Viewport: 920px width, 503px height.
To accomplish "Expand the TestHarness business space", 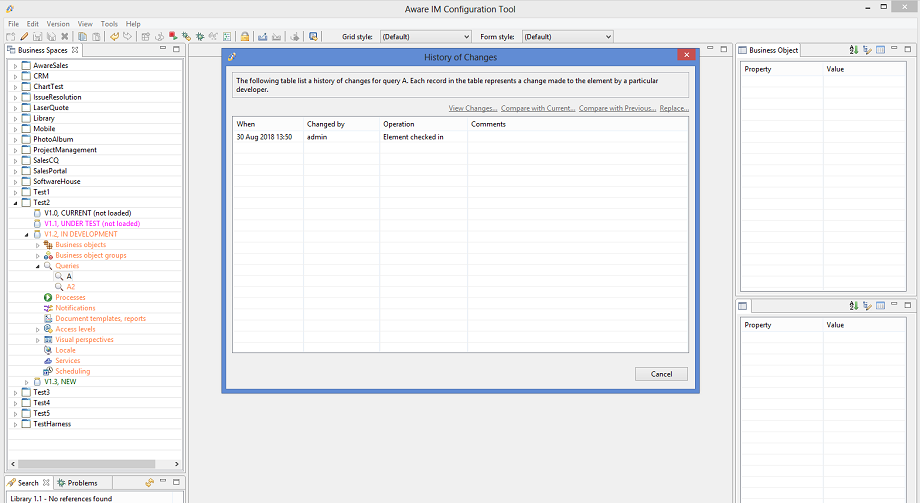I will (15, 424).
